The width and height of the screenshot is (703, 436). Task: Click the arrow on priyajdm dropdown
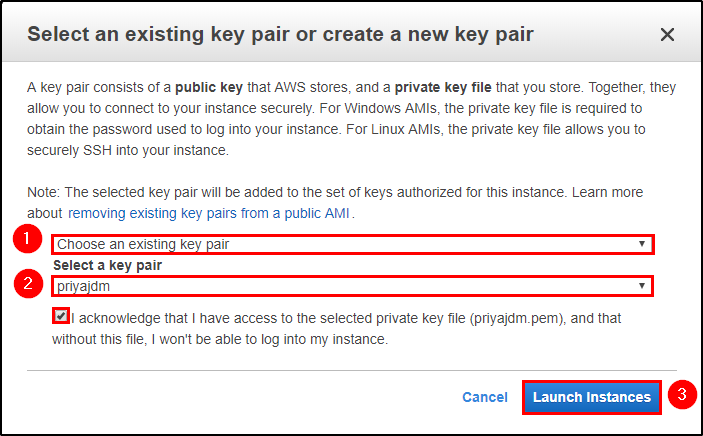click(642, 286)
